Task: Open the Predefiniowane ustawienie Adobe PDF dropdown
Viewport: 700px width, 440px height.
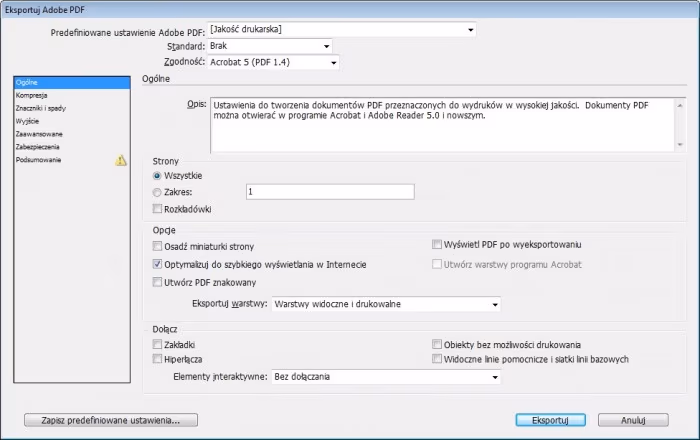Action: (342, 29)
